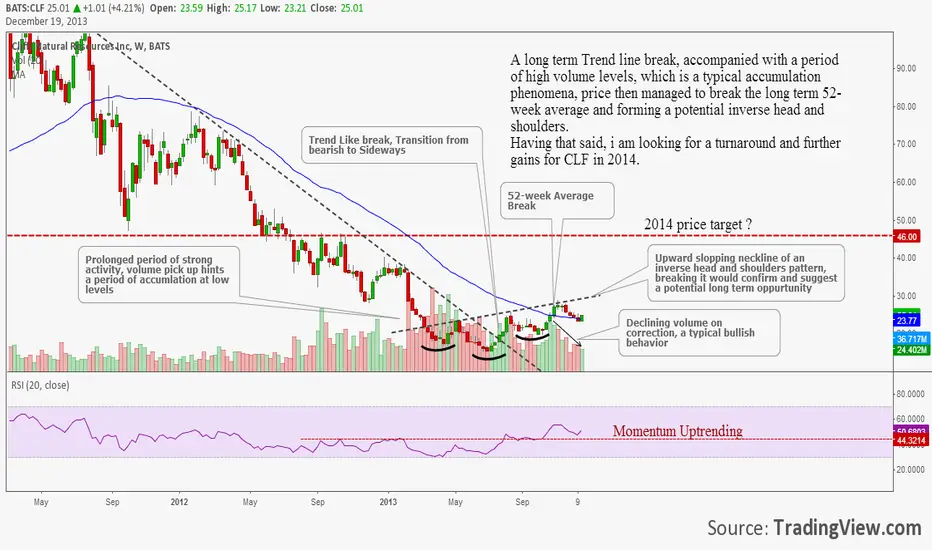Click the 50.00 price axis label
The height and width of the screenshot is (550, 932).
pyautogui.click(x=906, y=220)
